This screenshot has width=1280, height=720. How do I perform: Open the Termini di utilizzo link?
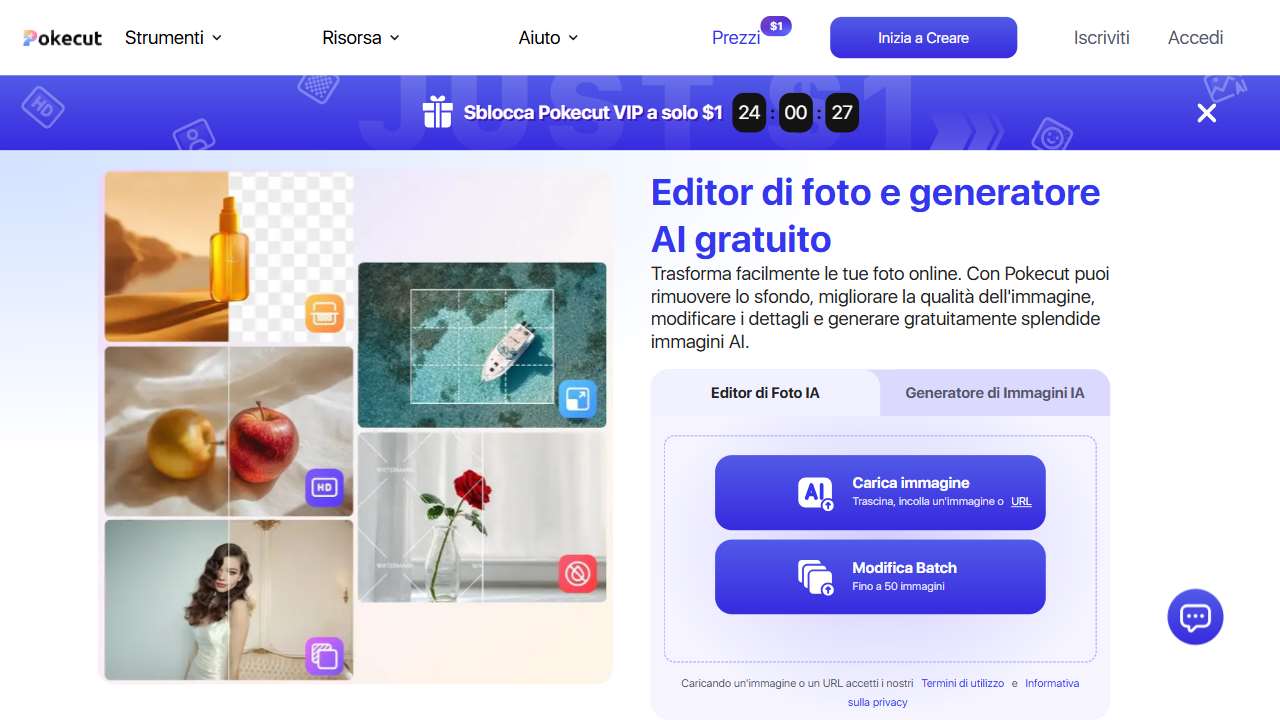[962, 683]
